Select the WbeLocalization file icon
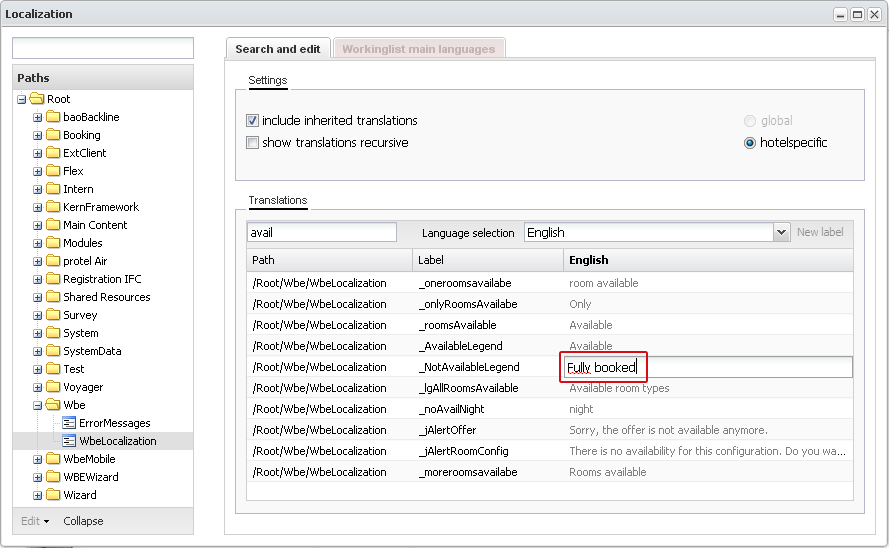The height and width of the screenshot is (548, 889). click(69, 441)
